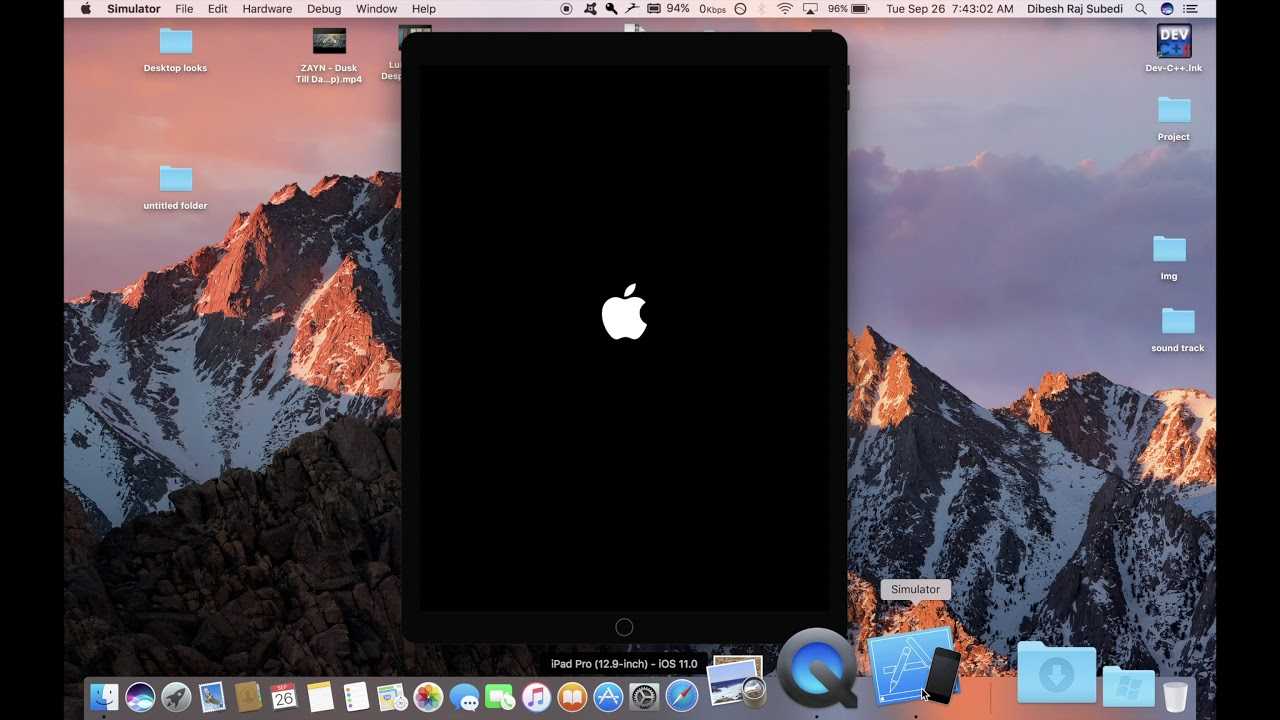Click screen recording stop icon in menu bar
Image resolution: width=1280 pixels, height=720 pixels.
click(566, 9)
